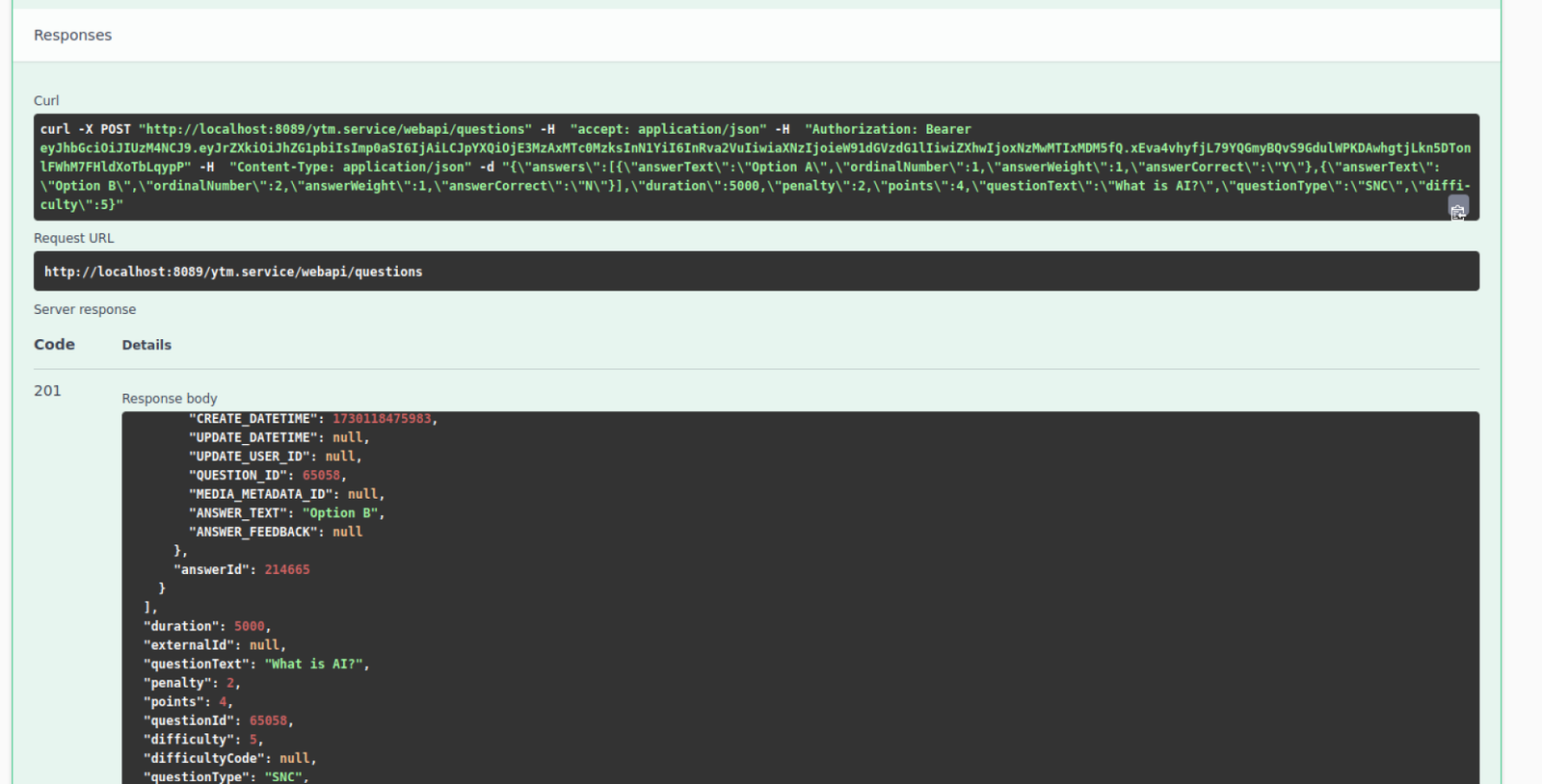Click the Server response label

click(85, 310)
